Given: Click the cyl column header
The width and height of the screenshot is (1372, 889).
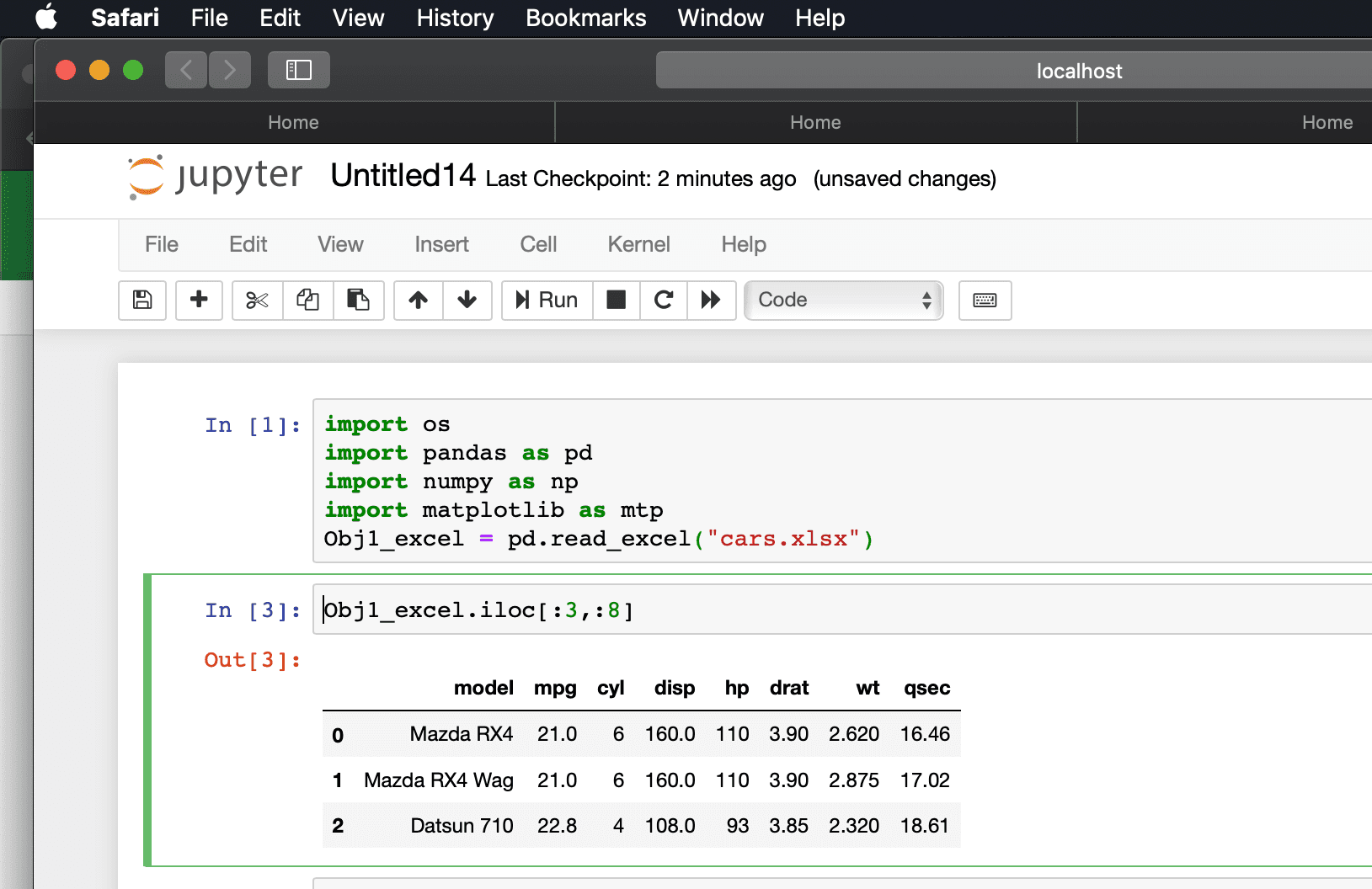Looking at the screenshot, I should [611, 688].
